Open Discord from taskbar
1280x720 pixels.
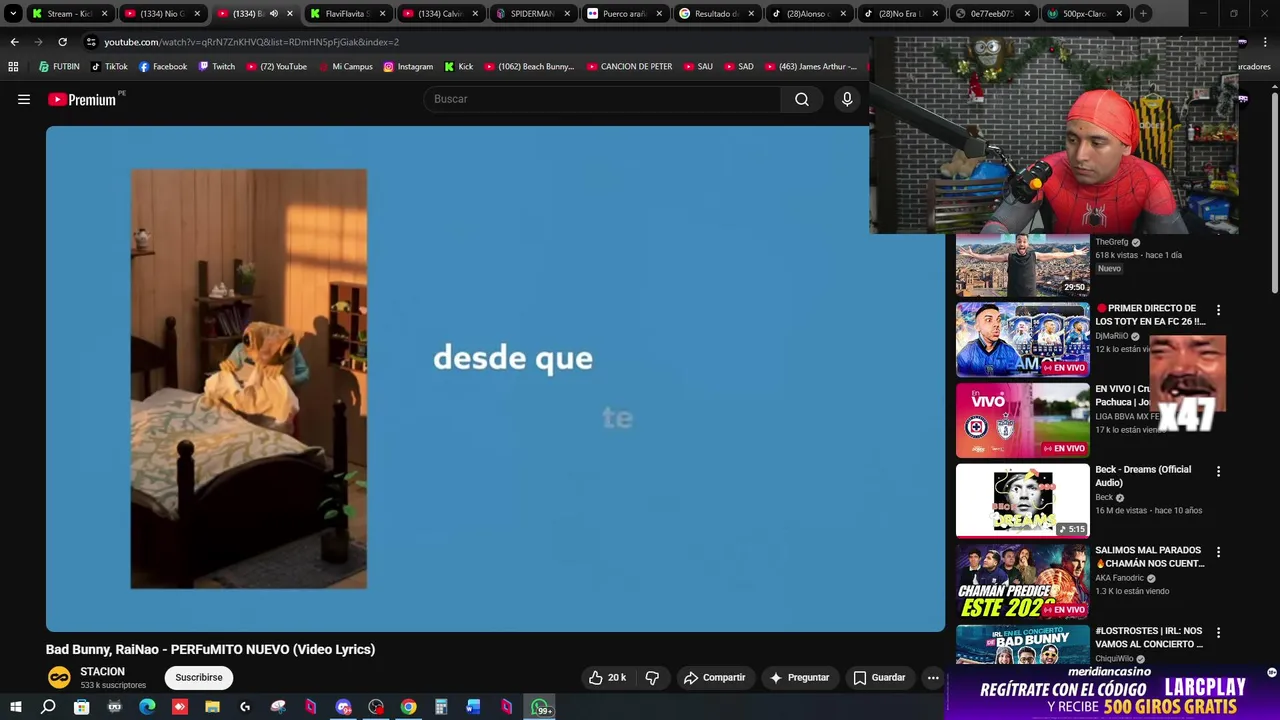click(343, 707)
